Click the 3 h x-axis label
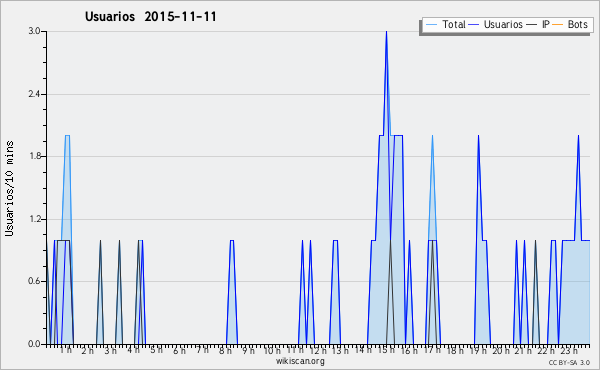600x370 pixels. [111, 350]
